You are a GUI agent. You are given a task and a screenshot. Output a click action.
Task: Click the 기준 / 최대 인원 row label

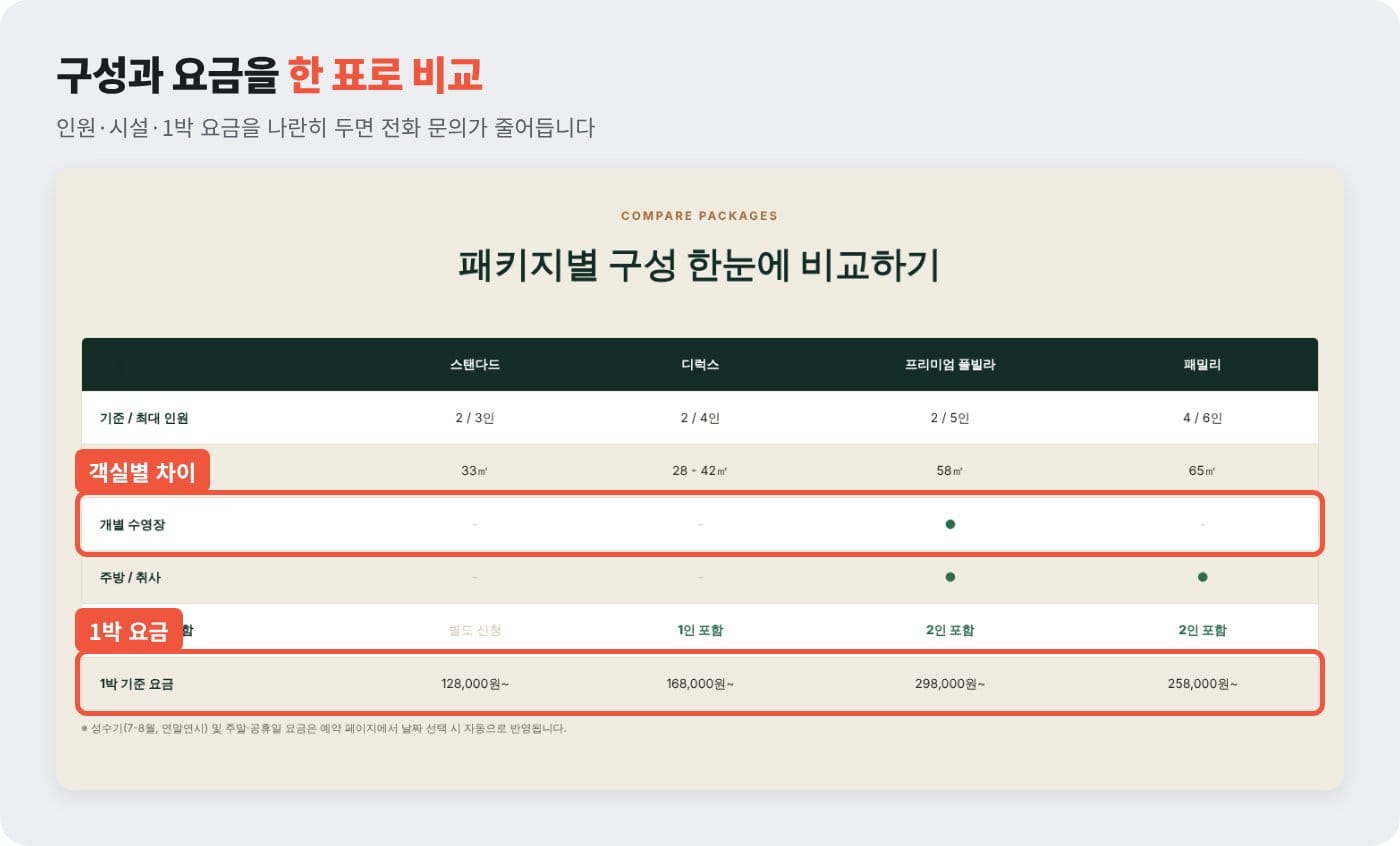pyautogui.click(x=144, y=418)
